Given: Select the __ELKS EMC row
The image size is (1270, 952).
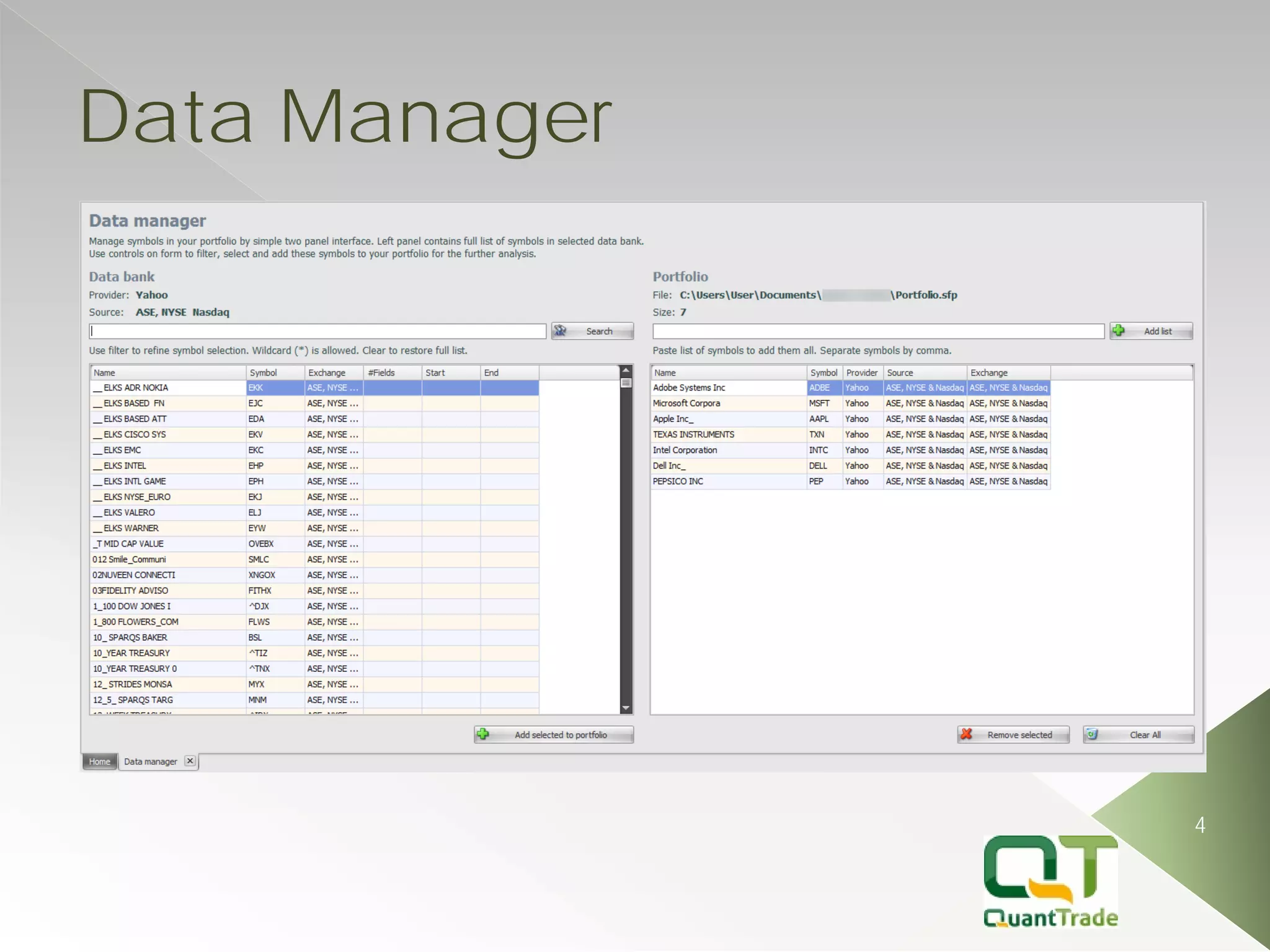Looking at the screenshot, I should click(314, 450).
